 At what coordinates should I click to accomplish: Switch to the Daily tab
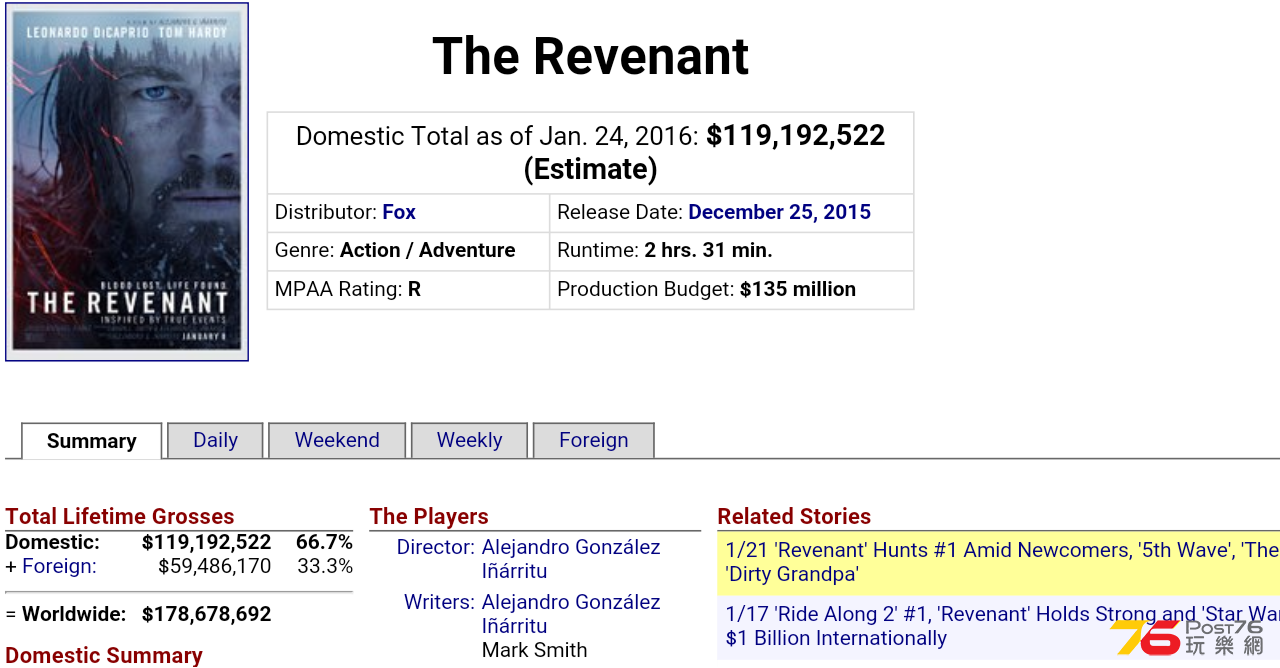coord(215,440)
